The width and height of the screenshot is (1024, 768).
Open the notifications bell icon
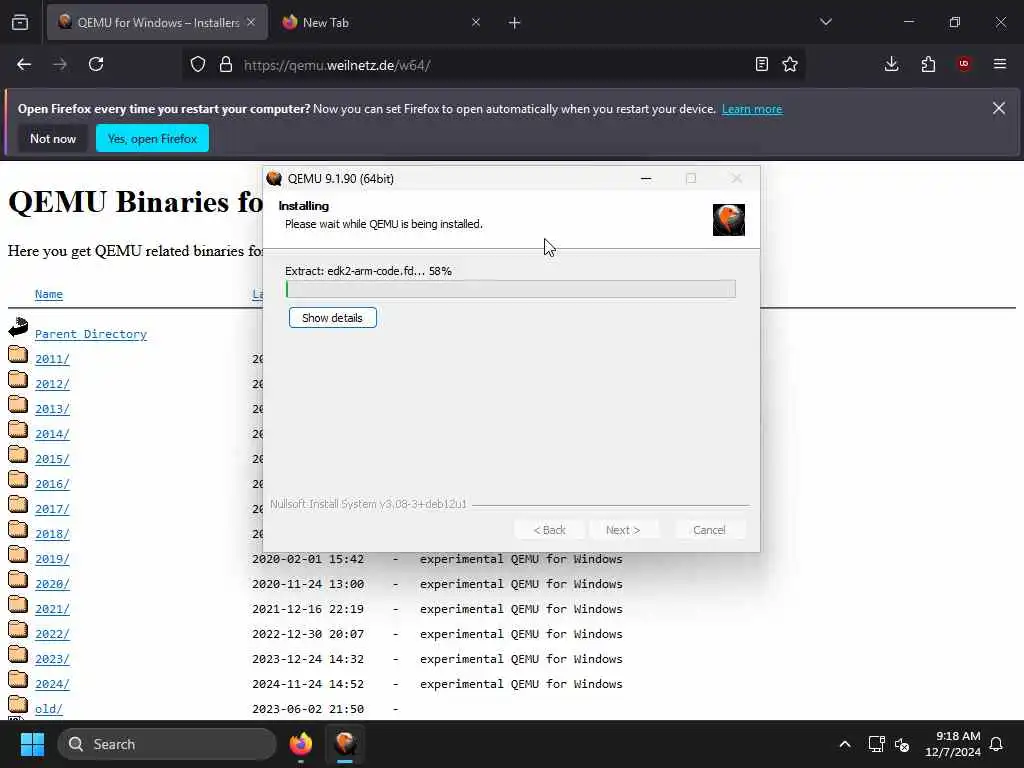point(997,744)
